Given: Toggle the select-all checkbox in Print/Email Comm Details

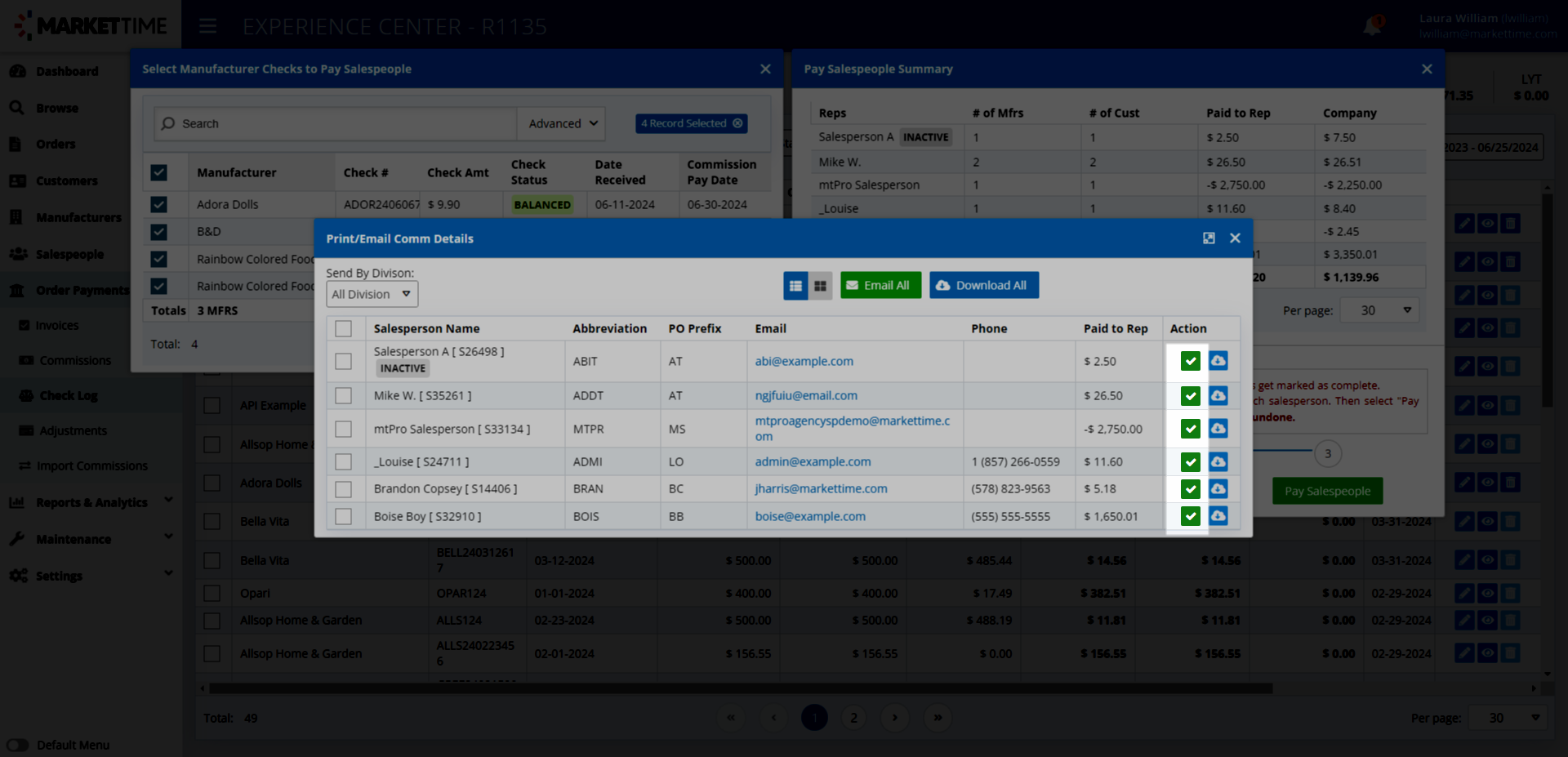Looking at the screenshot, I should click(344, 328).
